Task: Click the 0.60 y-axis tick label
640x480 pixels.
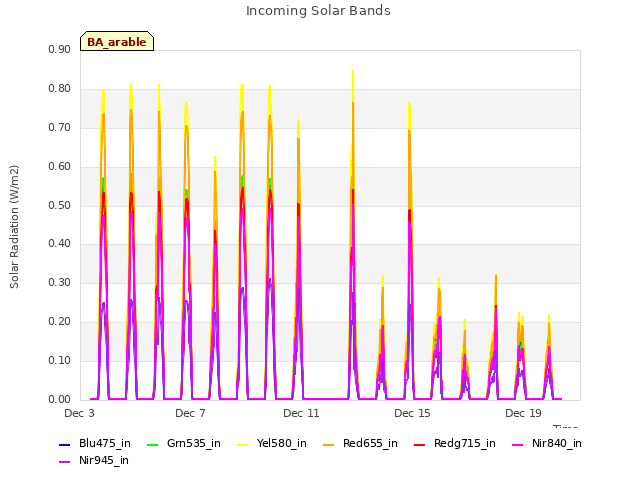Action: 60,166
